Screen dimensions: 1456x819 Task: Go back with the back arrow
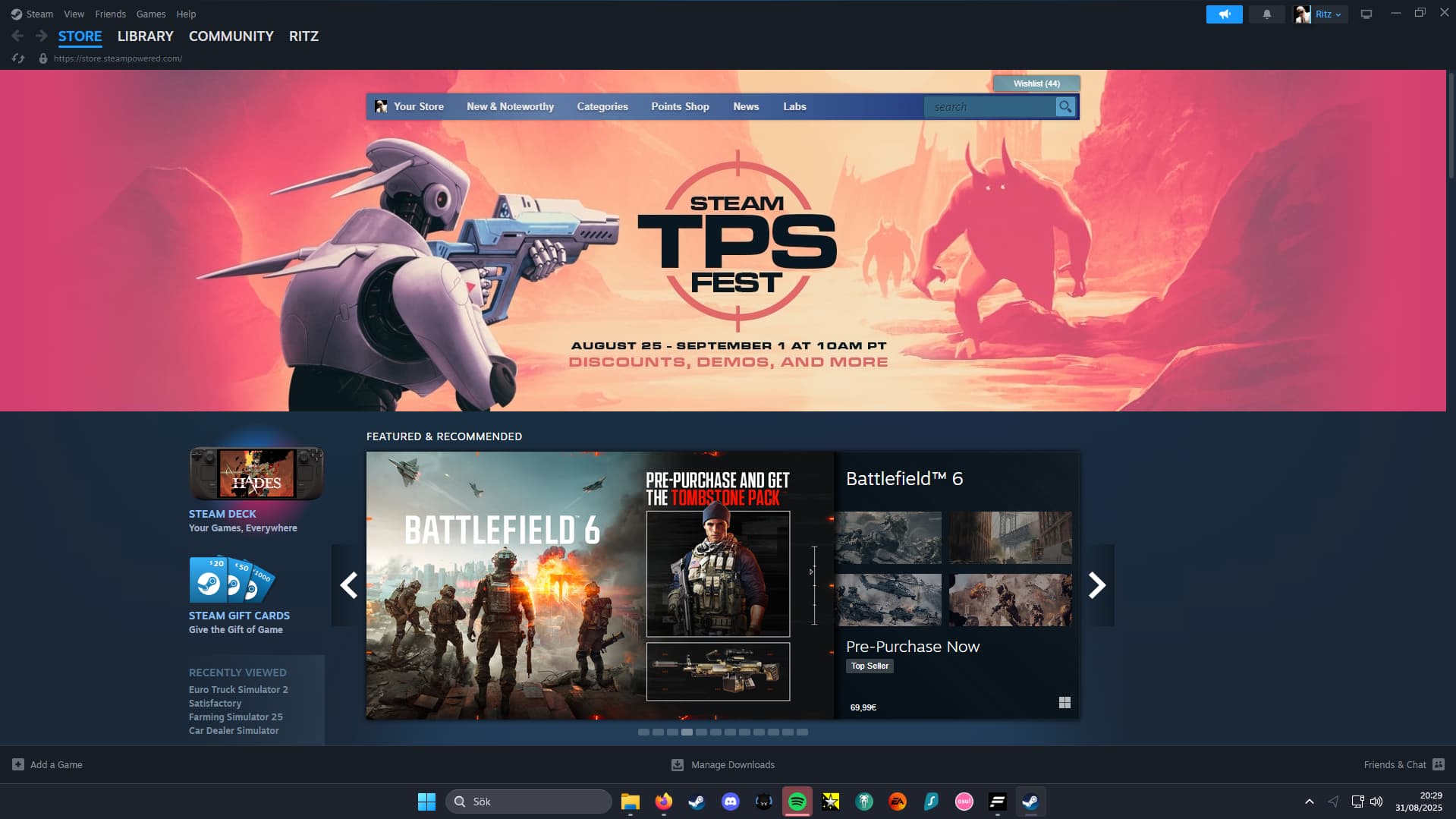pyautogui.click(x=17, y=36)
